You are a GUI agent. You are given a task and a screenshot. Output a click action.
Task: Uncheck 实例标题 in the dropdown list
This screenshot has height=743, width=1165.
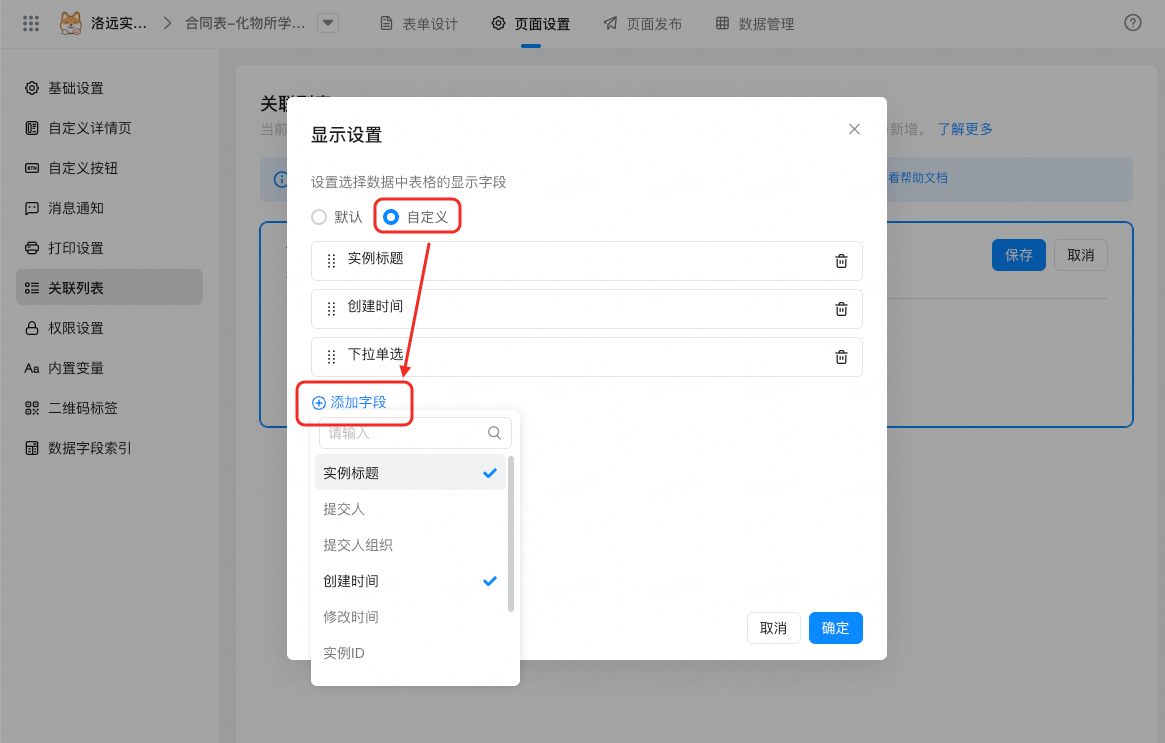(x=410, y=473)
